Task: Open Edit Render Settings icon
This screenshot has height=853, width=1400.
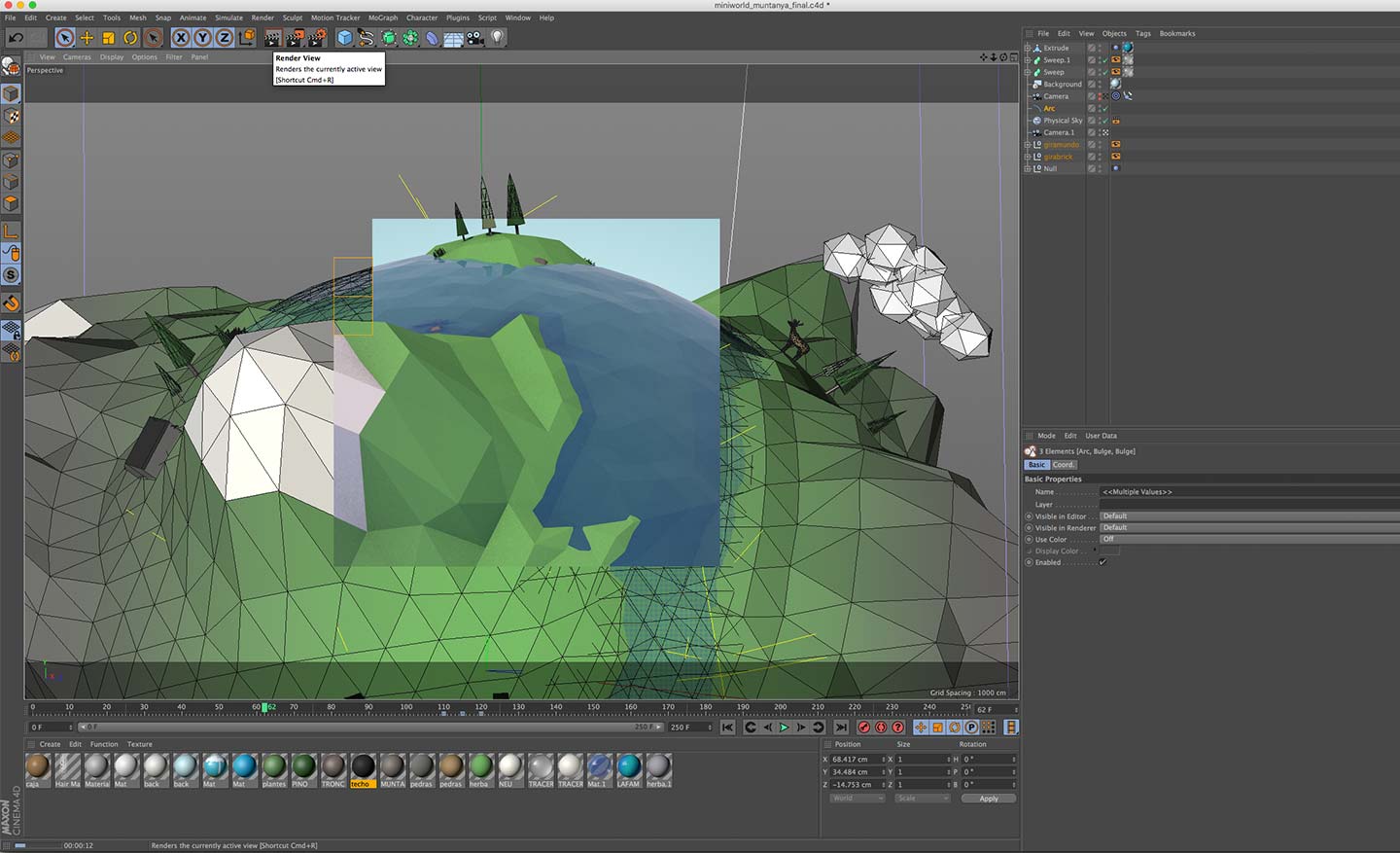Action: coord(316,38)
